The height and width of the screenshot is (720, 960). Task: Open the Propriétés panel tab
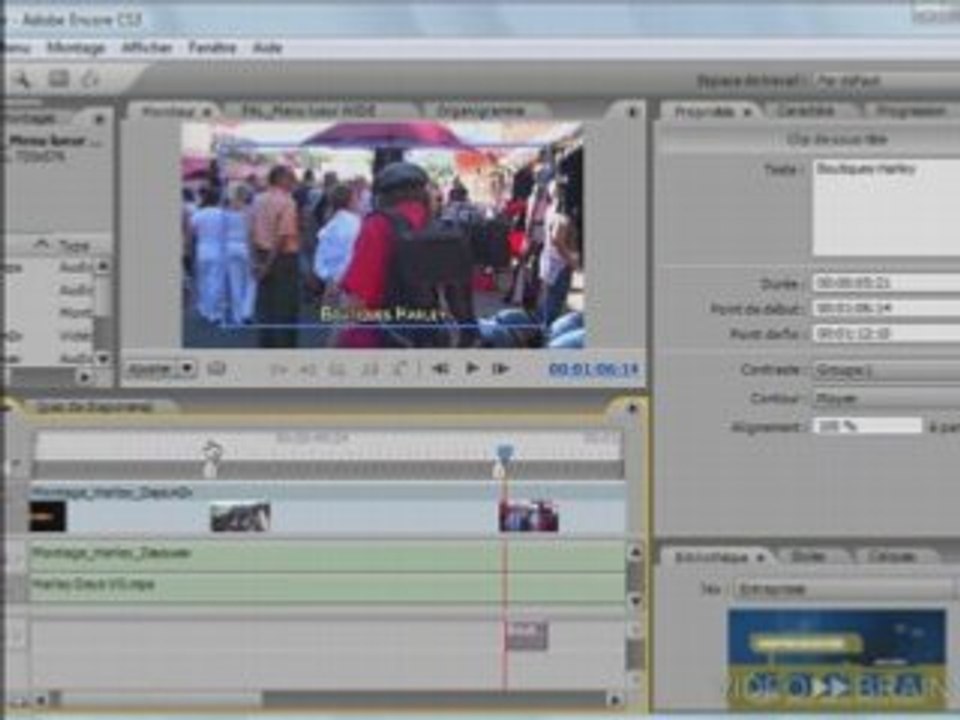click(709, 111)
